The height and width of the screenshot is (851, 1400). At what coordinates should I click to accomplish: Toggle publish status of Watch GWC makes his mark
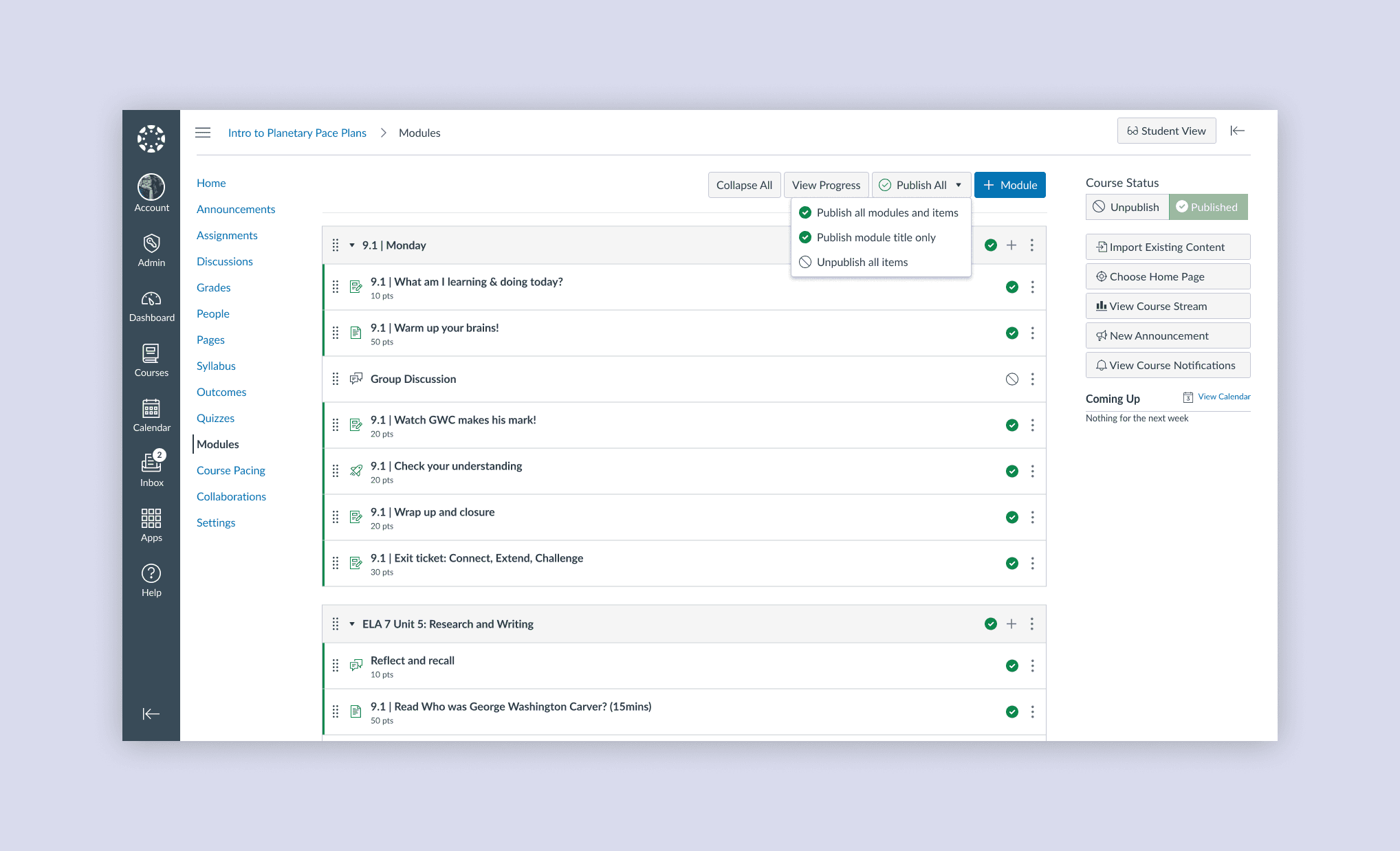tap(1012, 425)
